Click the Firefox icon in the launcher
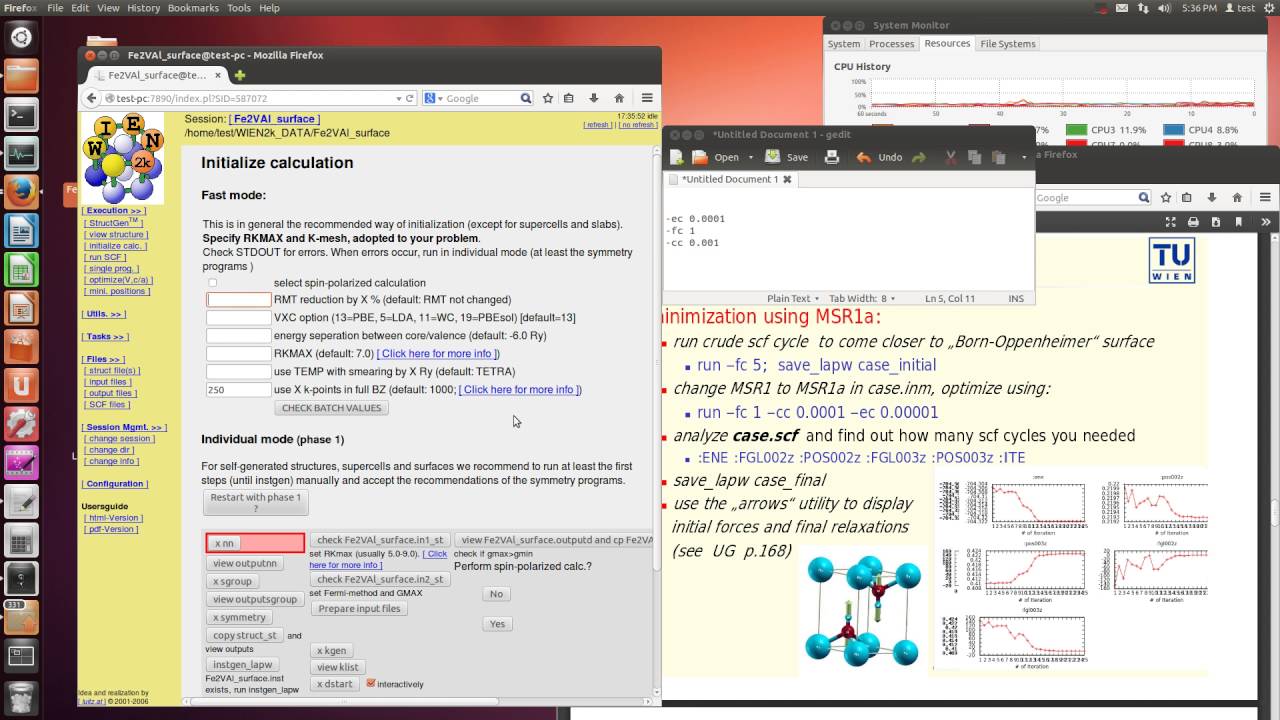Viewport: 1280px width, 720px height. 21,192
